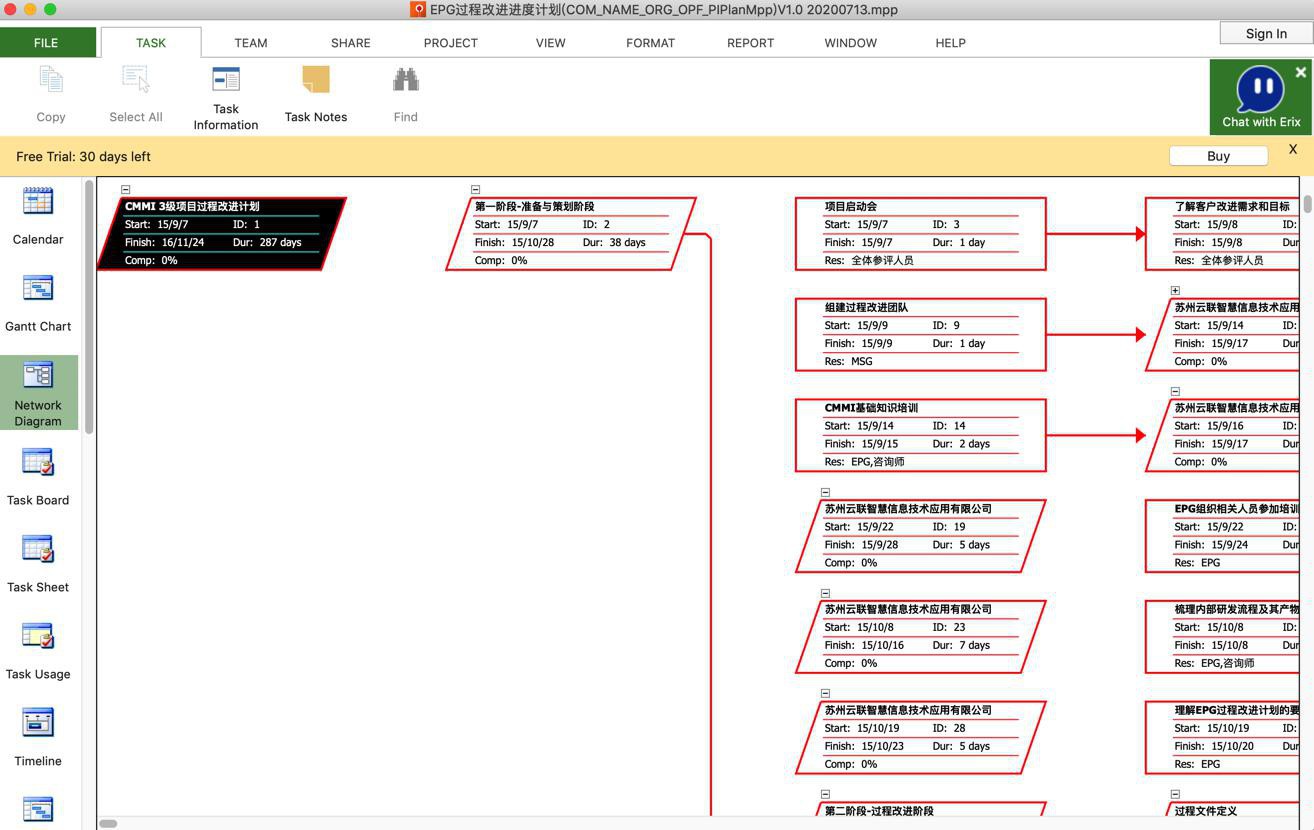Switch to the REPORT tab
This screenshot has height=830, width=1314.
tap(751, 43)
